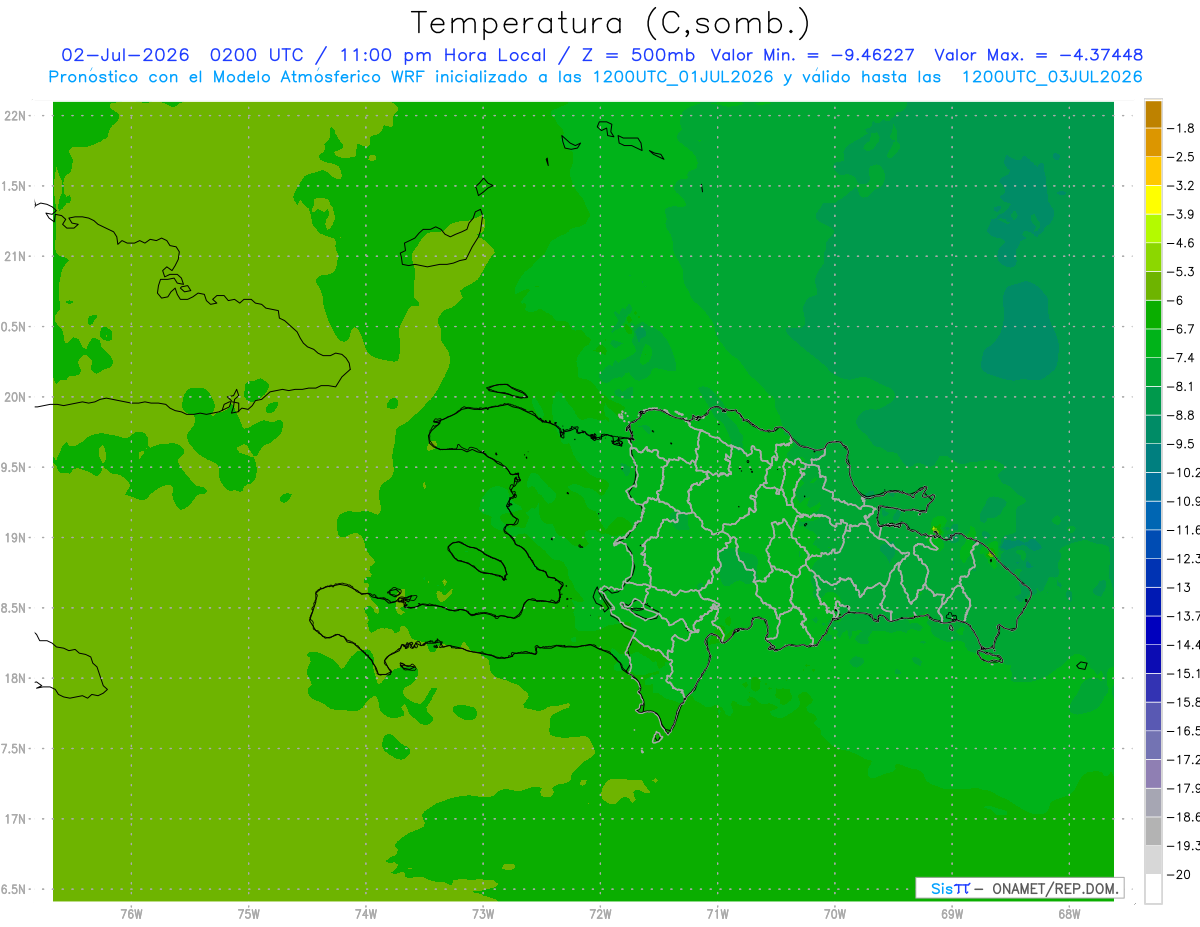Click the legend swatch between -13 and -13.7
1200x927 pixels.
[x=1153, y=601]
